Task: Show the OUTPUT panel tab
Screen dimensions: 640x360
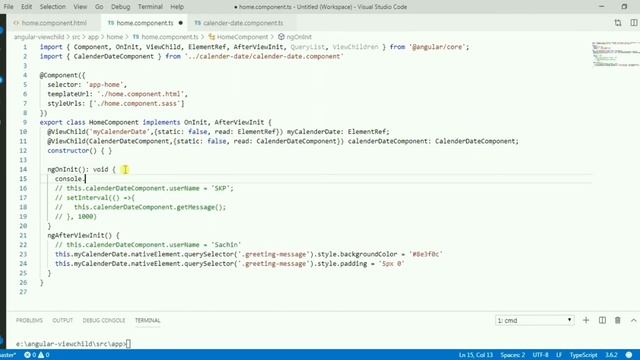Action: click(62, 320)
